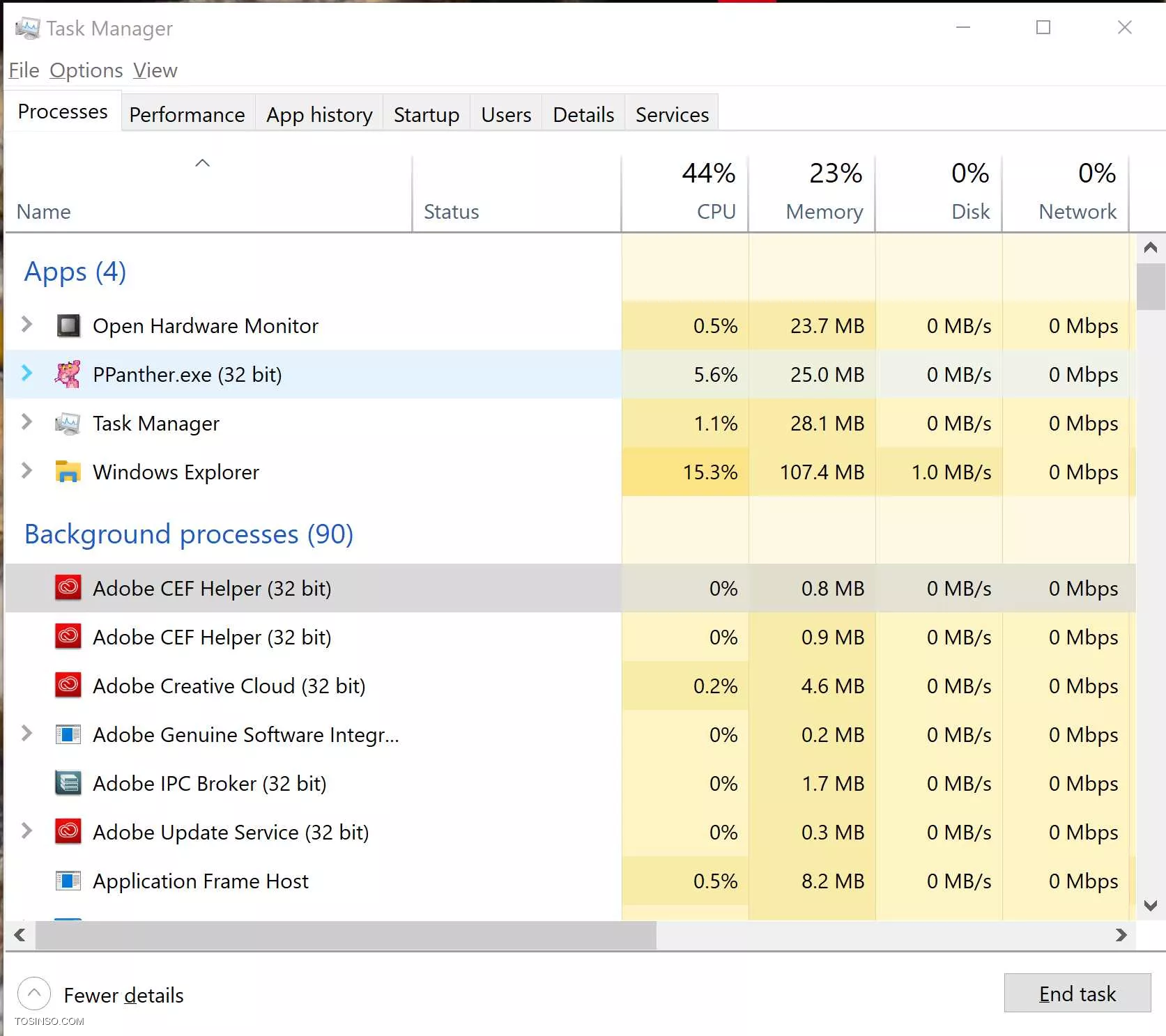Click the vertical scrollbar down arrow
1166x1036 pixels.
point(1151,906)
